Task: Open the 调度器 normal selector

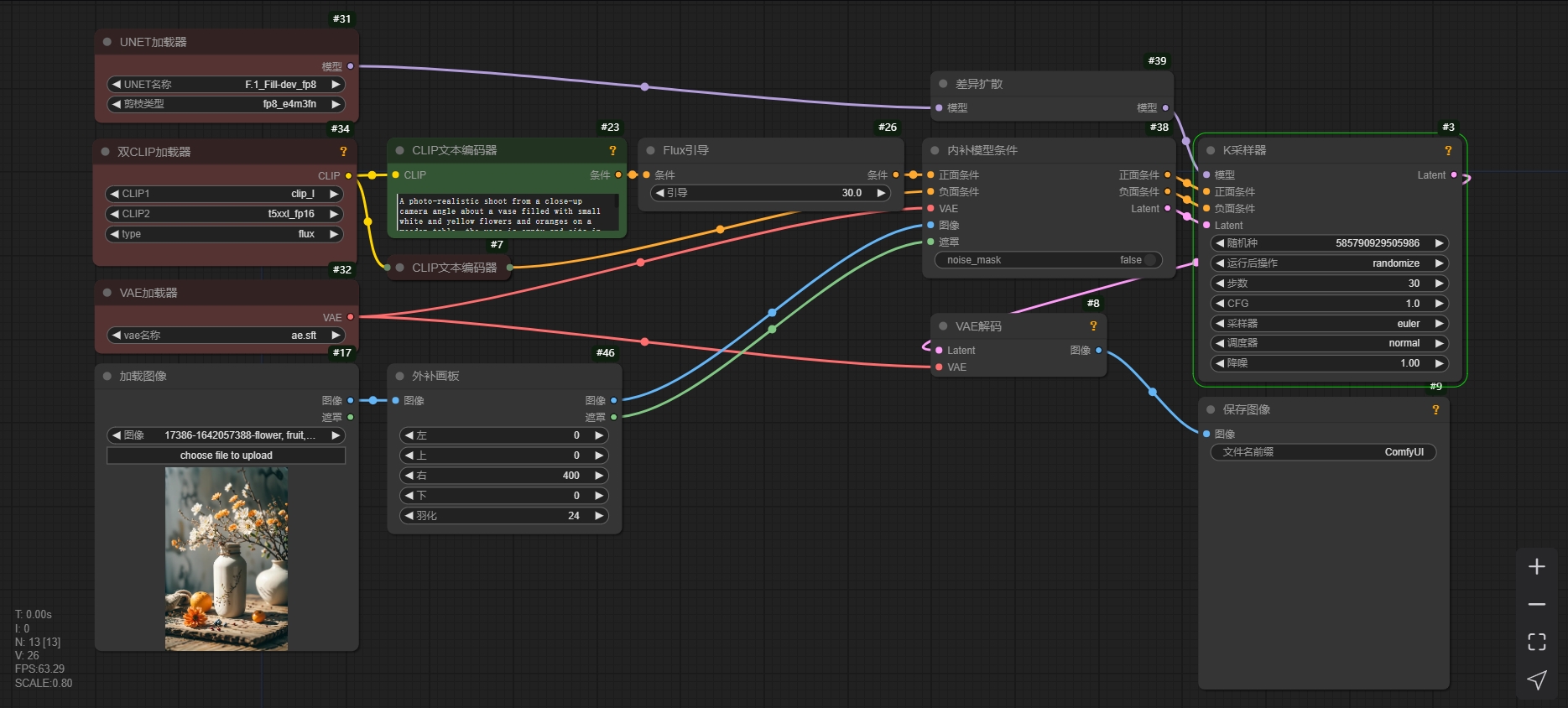Action: point(1330,343)
